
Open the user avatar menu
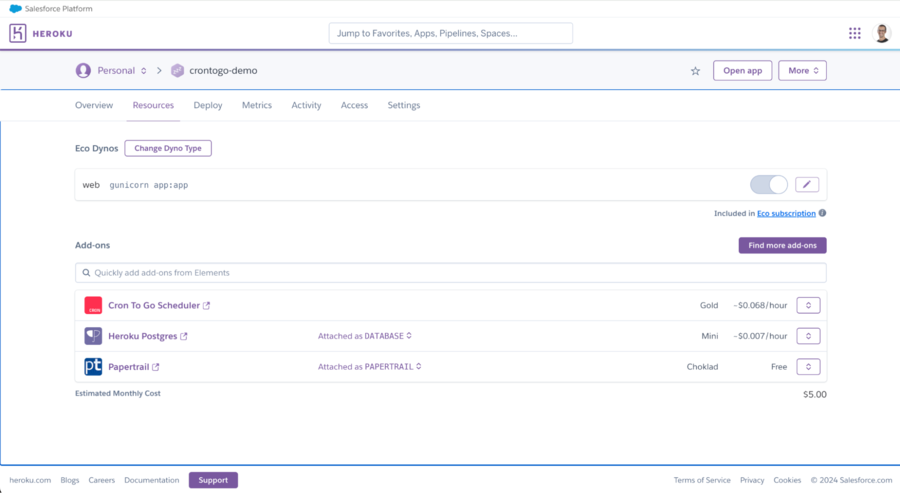(882, 33)
